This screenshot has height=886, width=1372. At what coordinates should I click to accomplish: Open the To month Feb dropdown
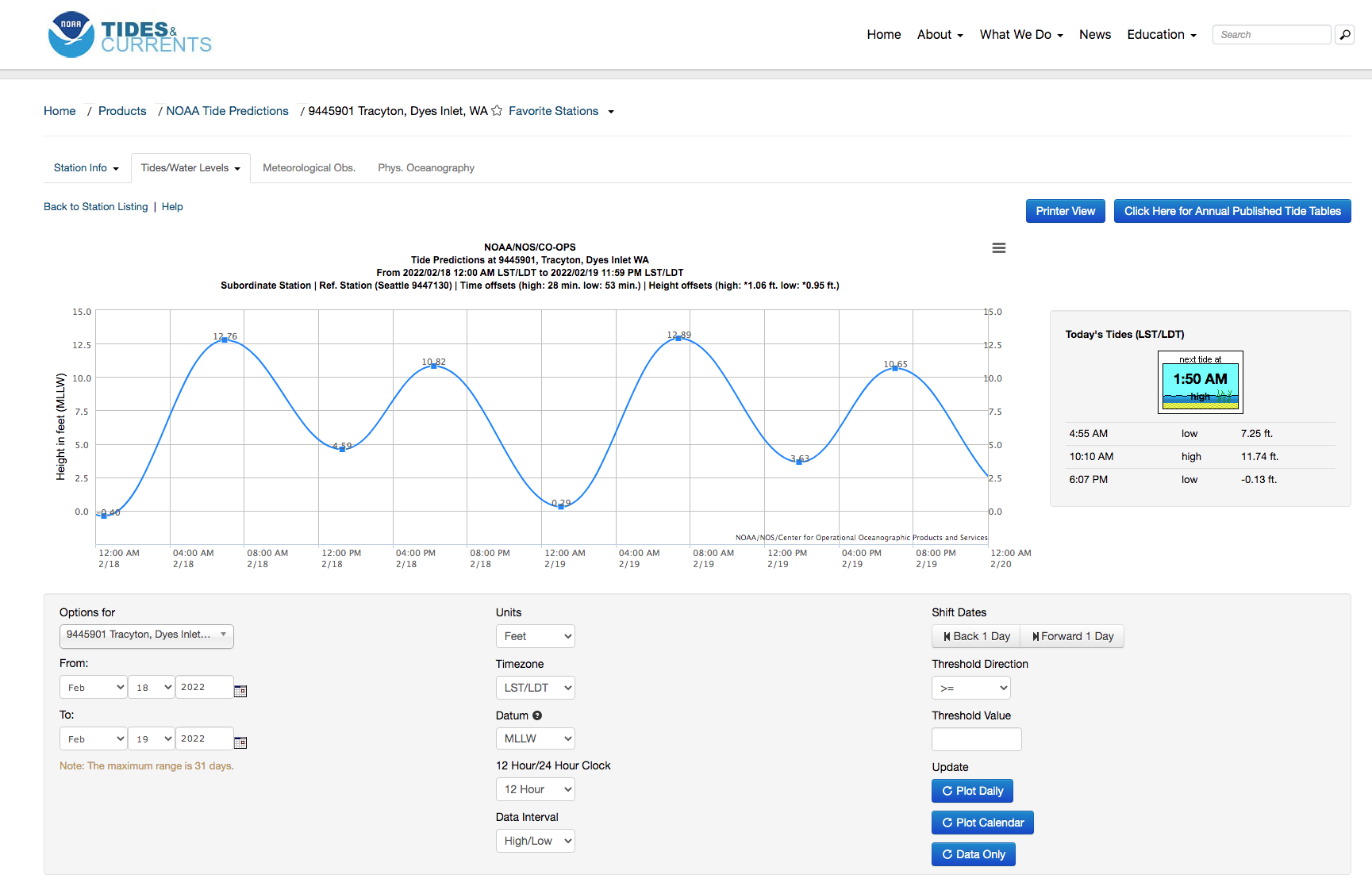coord(94,738)
